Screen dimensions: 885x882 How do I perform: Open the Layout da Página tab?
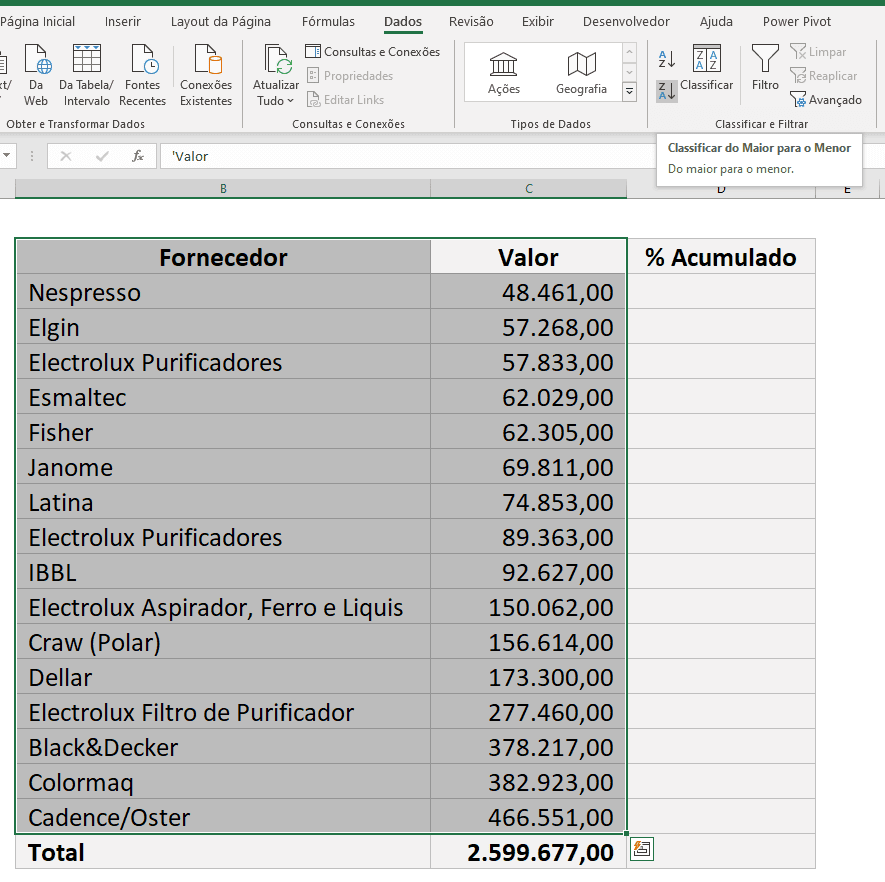point(221,21)
